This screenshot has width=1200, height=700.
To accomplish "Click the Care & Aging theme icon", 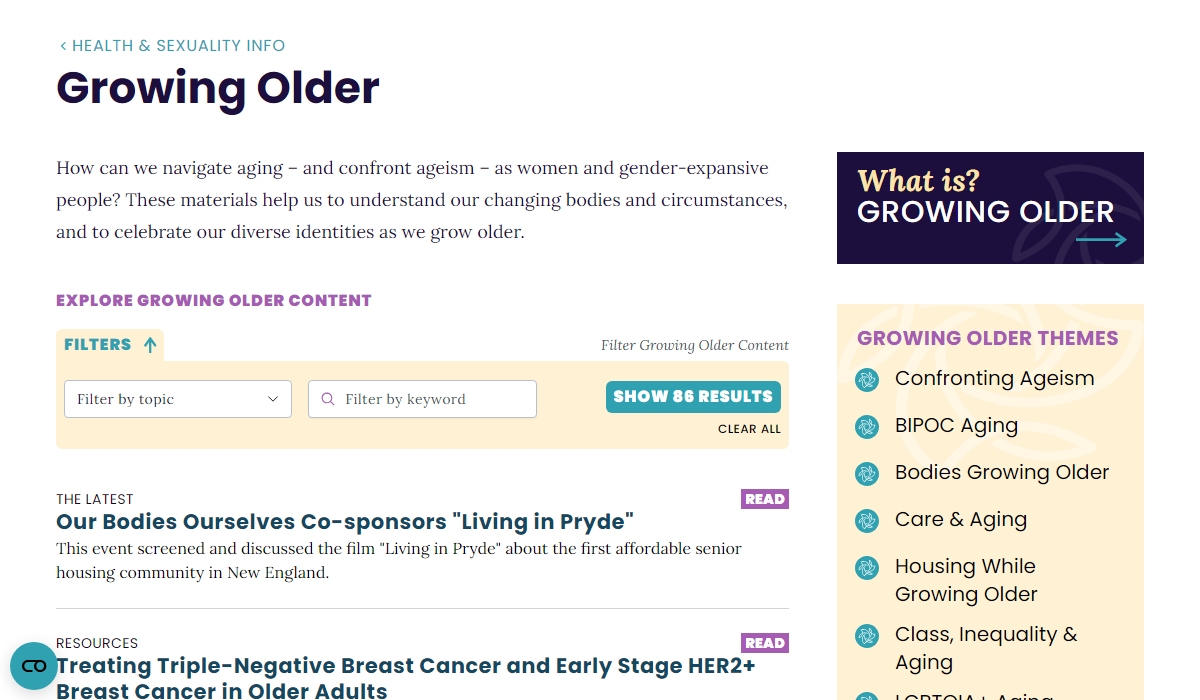I will tap(867, 521).
